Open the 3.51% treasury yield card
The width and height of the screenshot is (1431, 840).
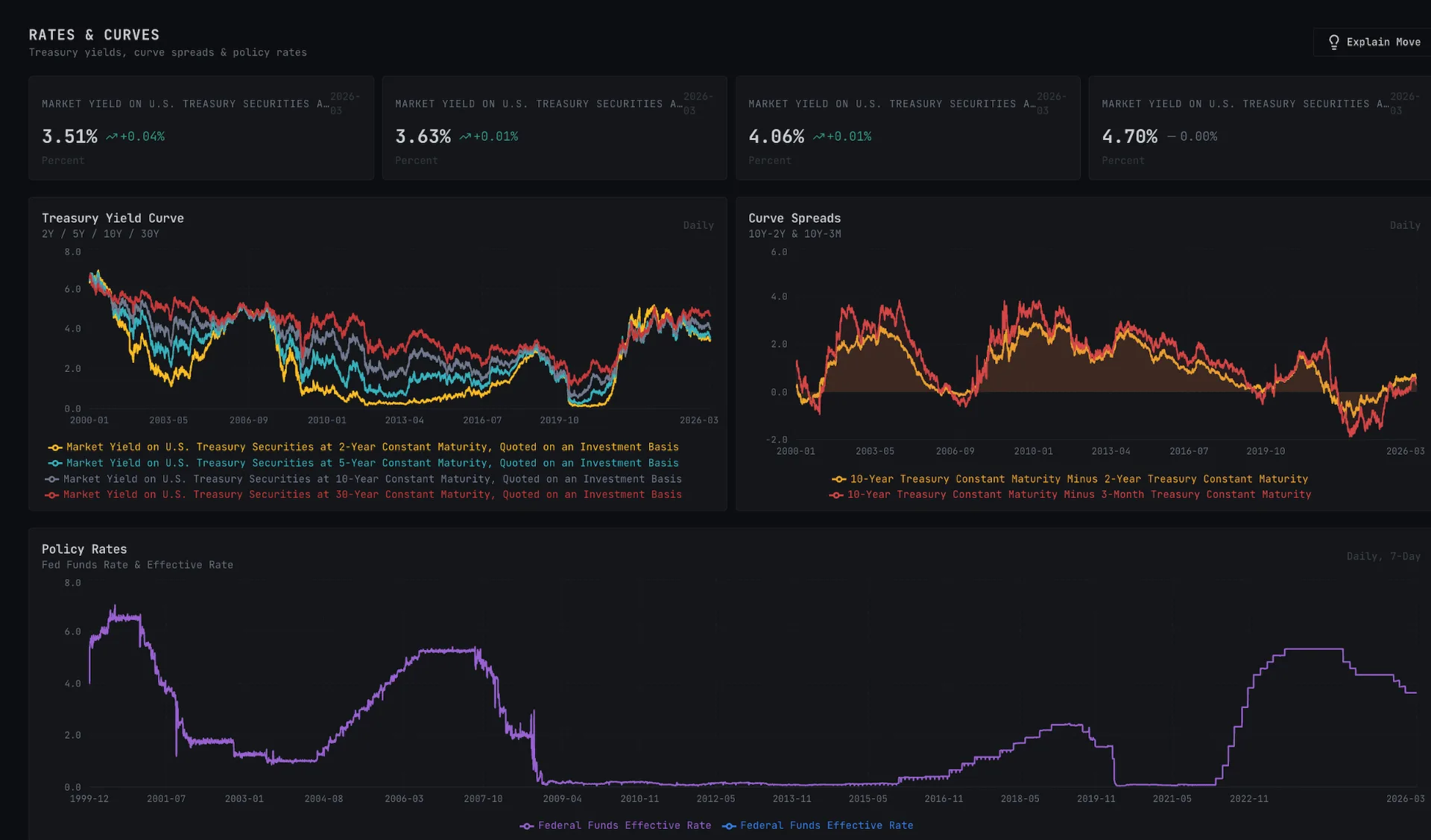click(x=201, y=127)
